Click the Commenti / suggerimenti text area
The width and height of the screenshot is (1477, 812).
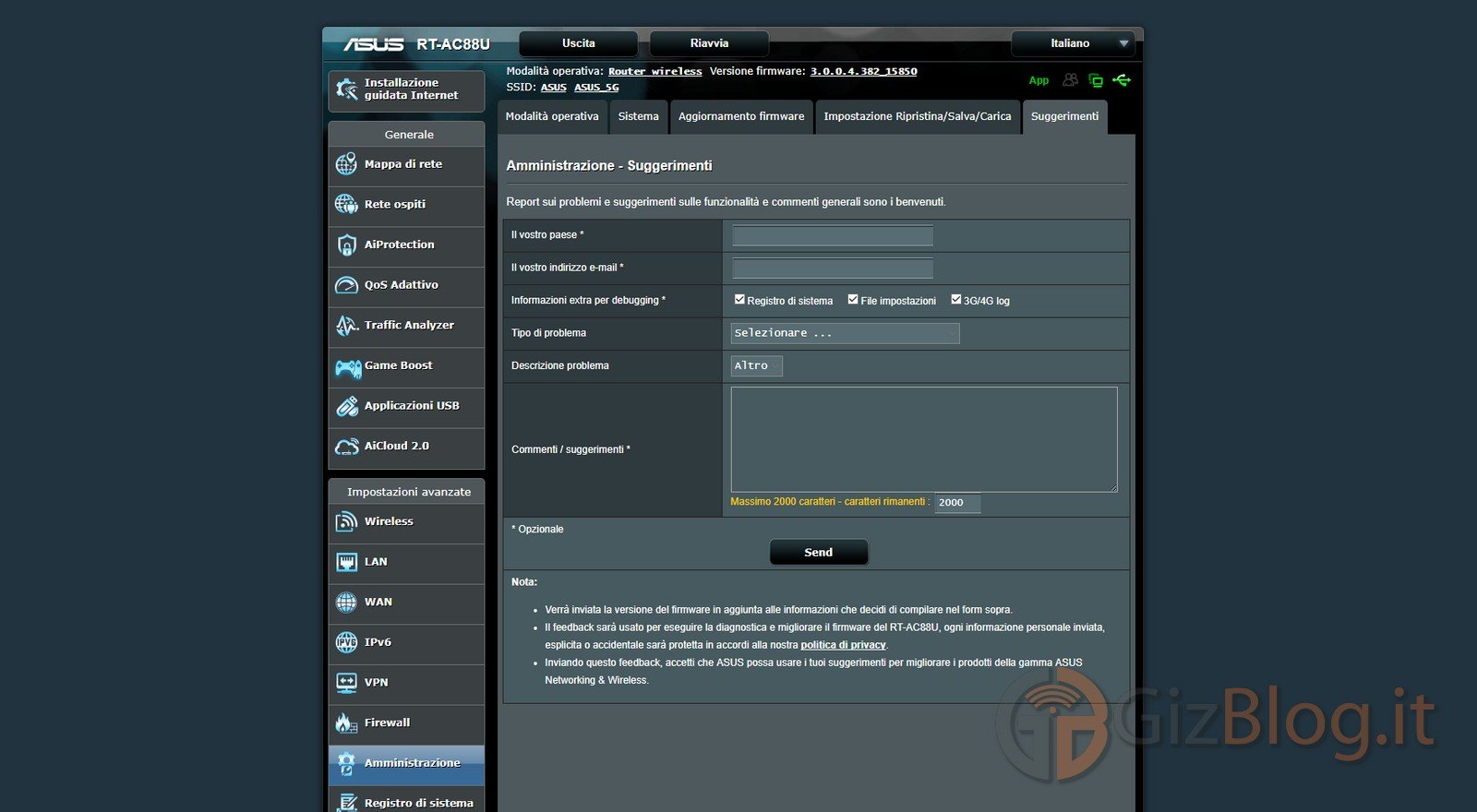tap(924, 439)
